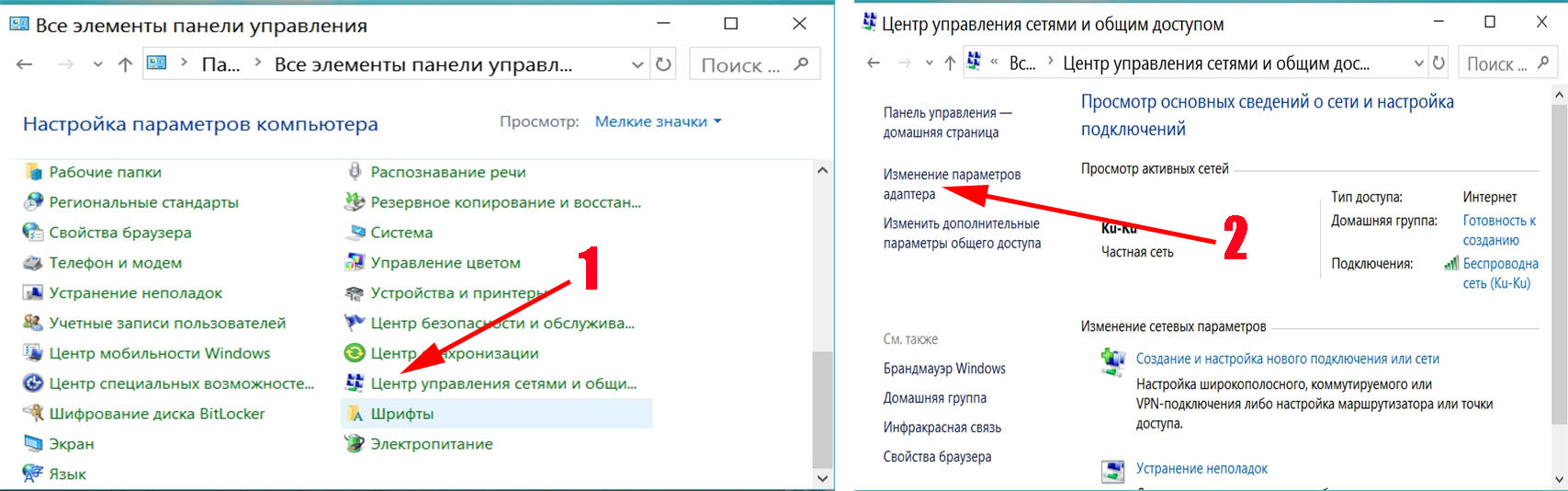
Task: Click the Управление цветом icon
Action: click(355, 263)
